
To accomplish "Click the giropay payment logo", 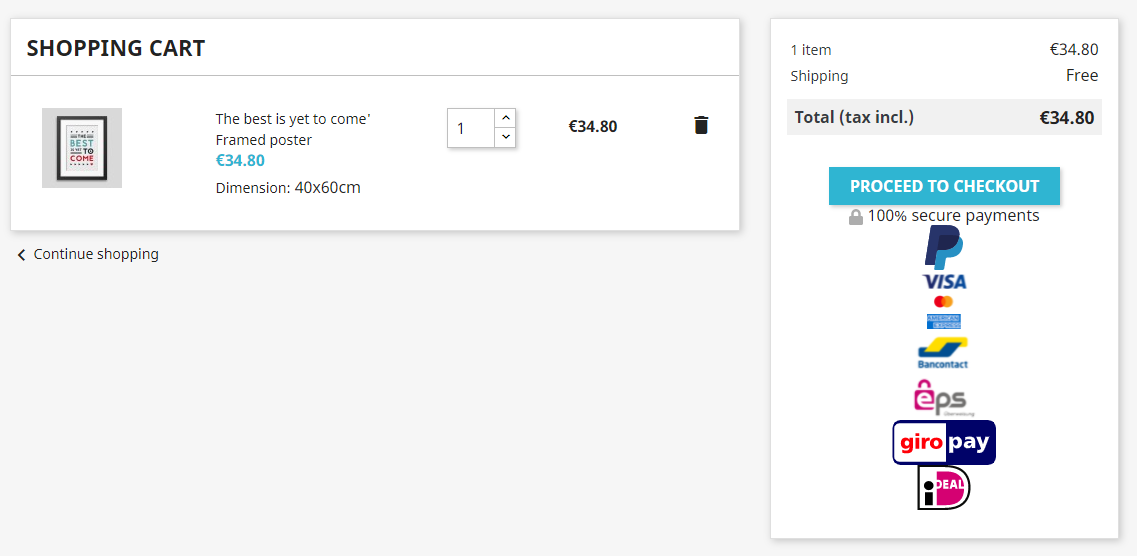I will [x=944, y=442].
